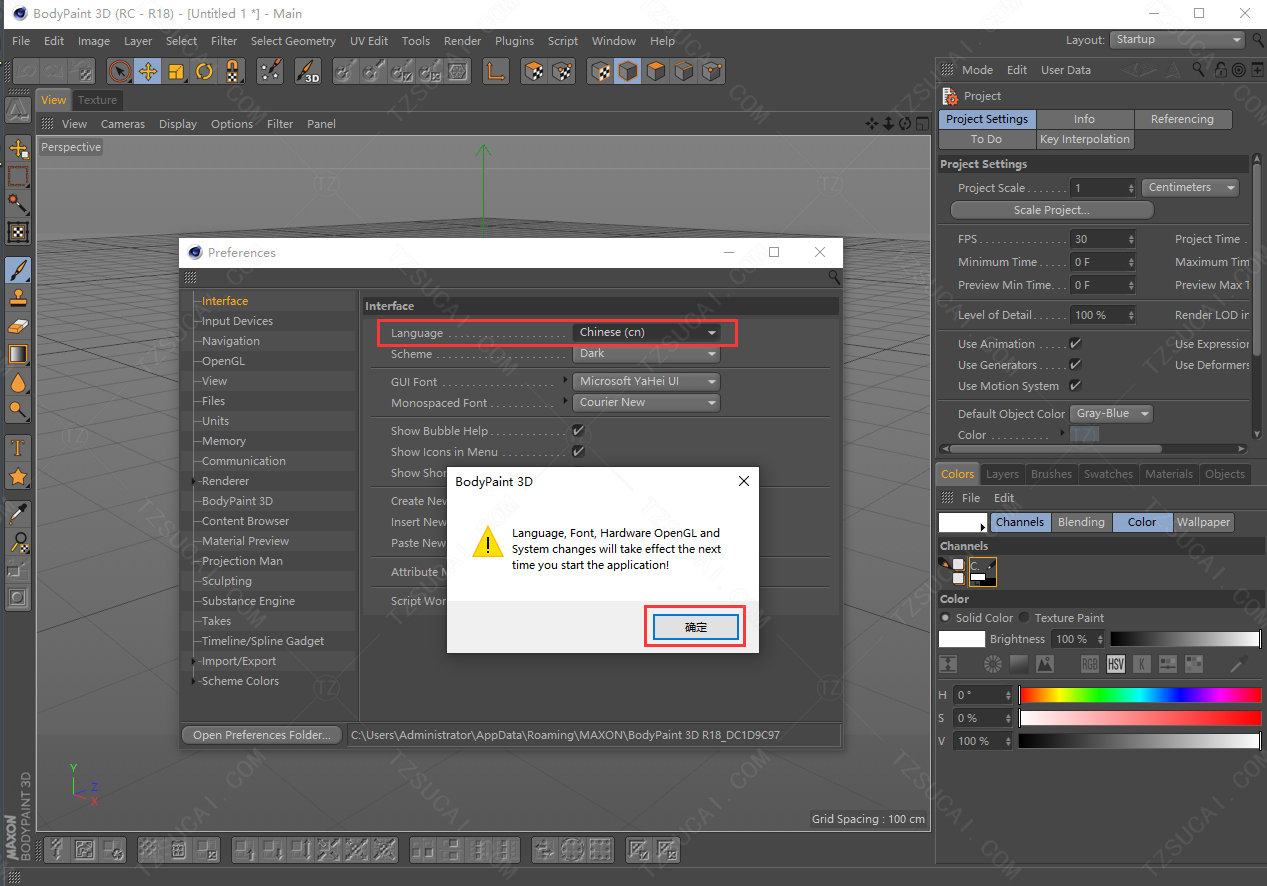Click the Axis coordinate system icon
Screen dimensions: 1267x886
point(495,71)
